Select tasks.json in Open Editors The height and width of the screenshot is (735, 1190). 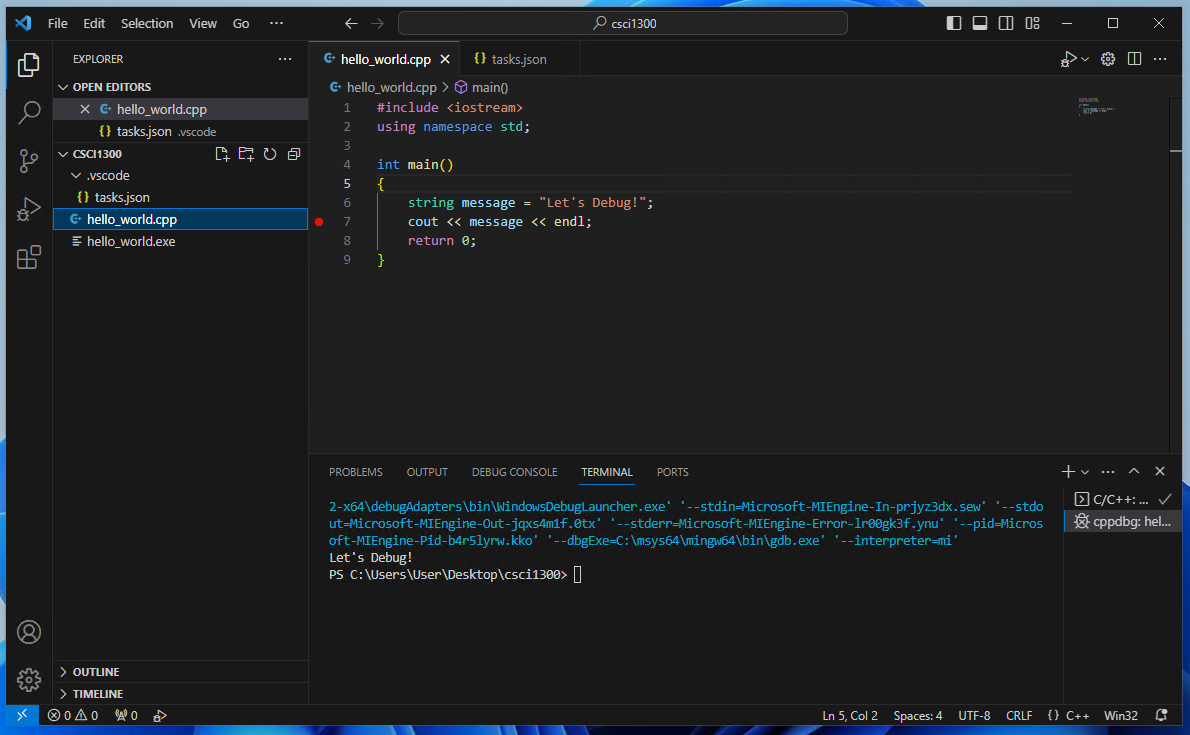coord(181,131)
